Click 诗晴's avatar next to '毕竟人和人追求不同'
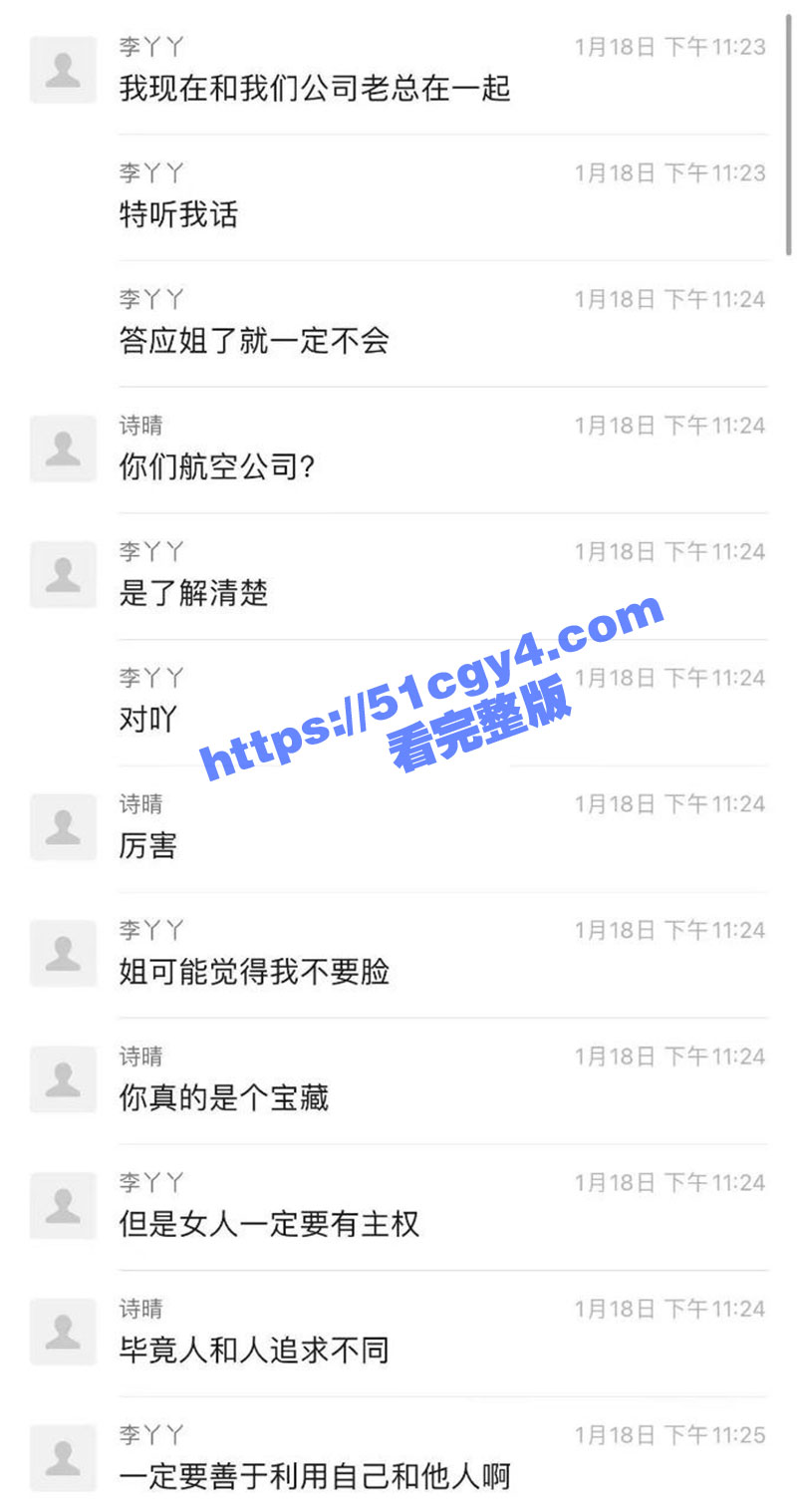Image resolution: width=797 pixels, height=1512 pixels. 64,1332
